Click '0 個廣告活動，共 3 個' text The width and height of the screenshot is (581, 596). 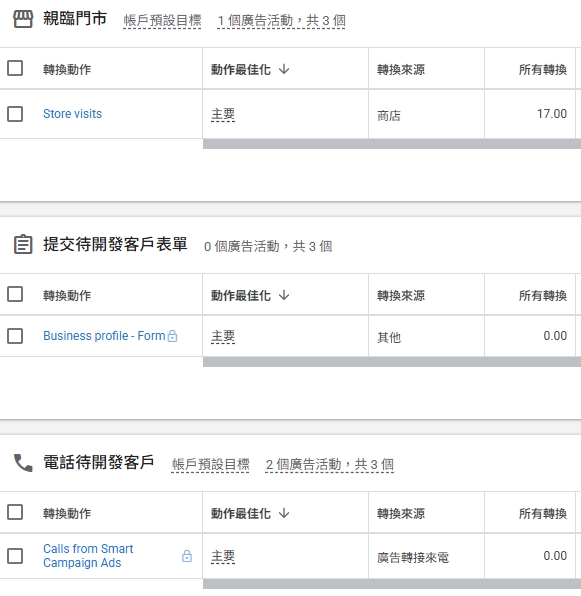pyautogui.click(x=268, y=246)
